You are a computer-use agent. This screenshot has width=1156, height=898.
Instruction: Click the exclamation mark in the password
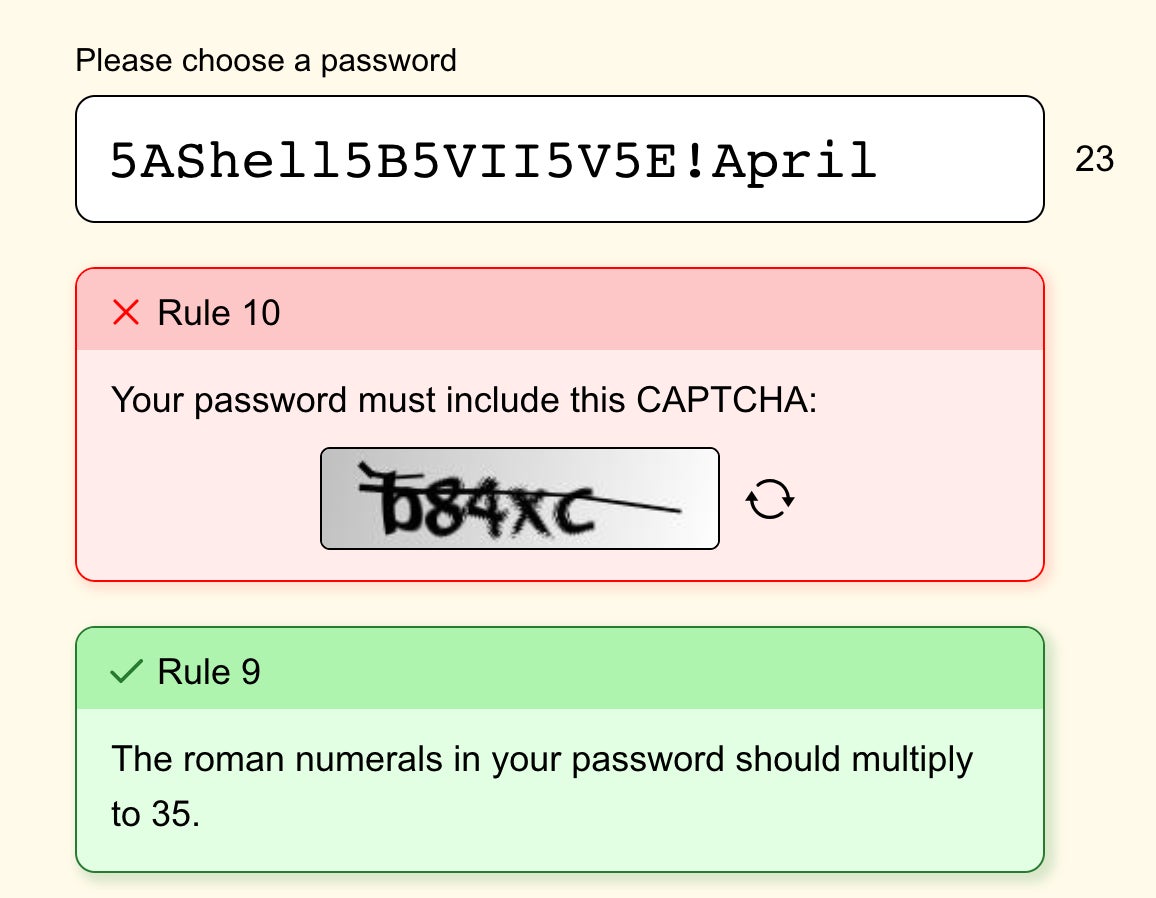694,160
